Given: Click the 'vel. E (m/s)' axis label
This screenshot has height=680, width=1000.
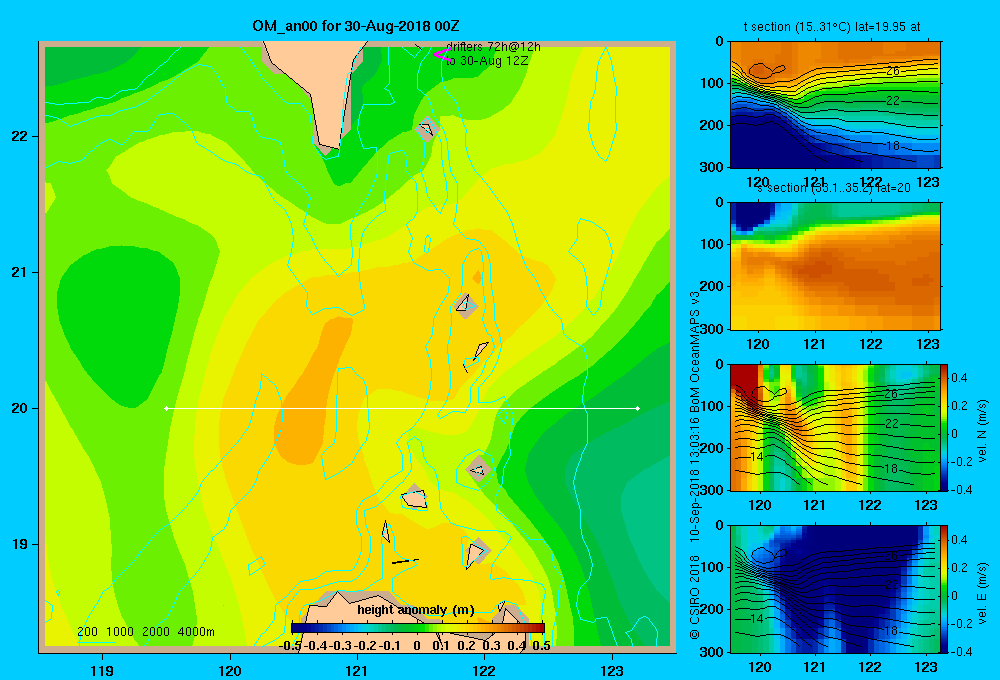Looking at the screenshot, I should pyautogui.click(x=982, y=593).
